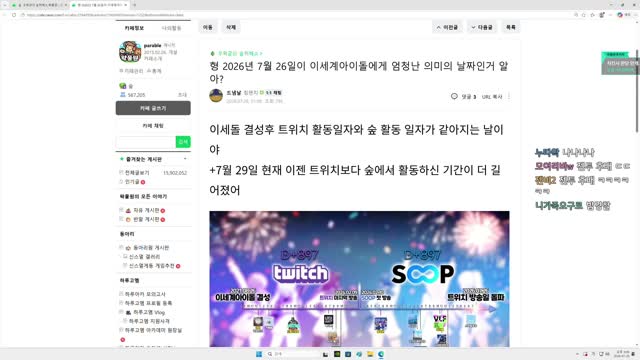Expand the 즐겨찾는 게시판 favorites arrow
640x360 pixels.
(185, 159)
